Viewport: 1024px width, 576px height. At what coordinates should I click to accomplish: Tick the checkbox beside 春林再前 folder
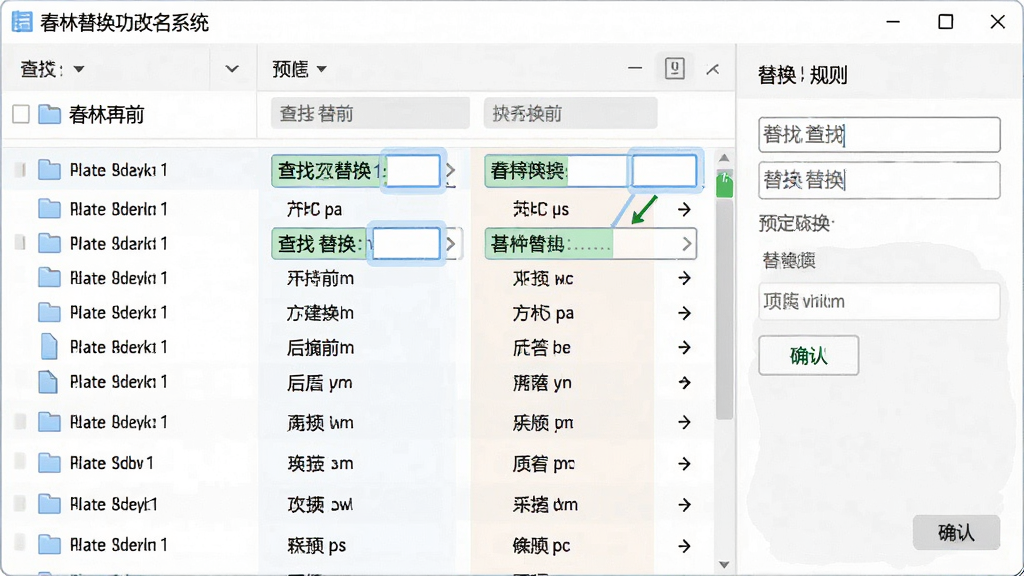[21, 114]
